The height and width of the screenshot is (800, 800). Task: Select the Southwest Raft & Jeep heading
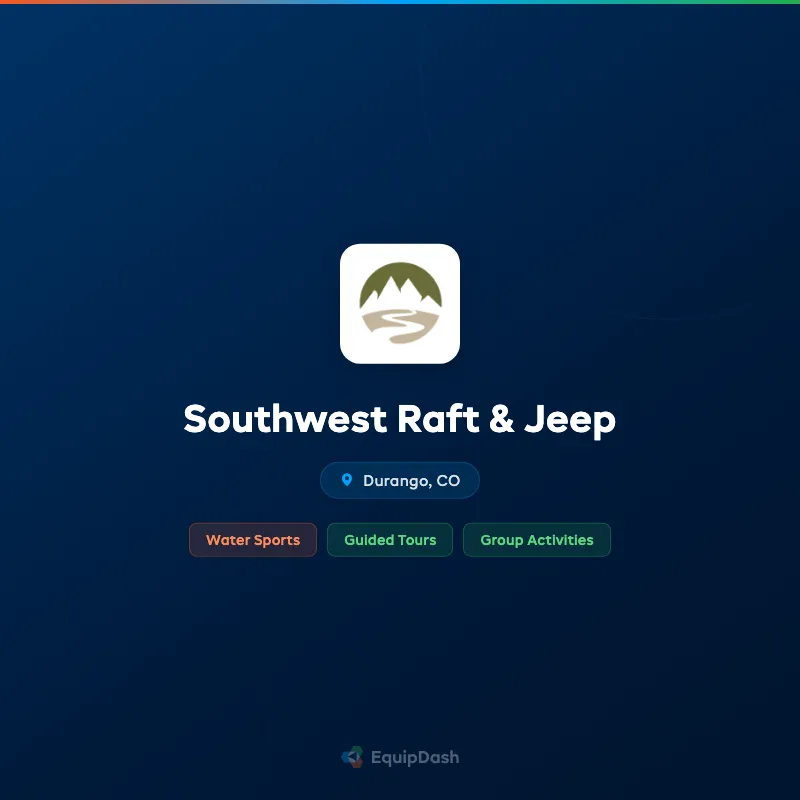(400, 420)
